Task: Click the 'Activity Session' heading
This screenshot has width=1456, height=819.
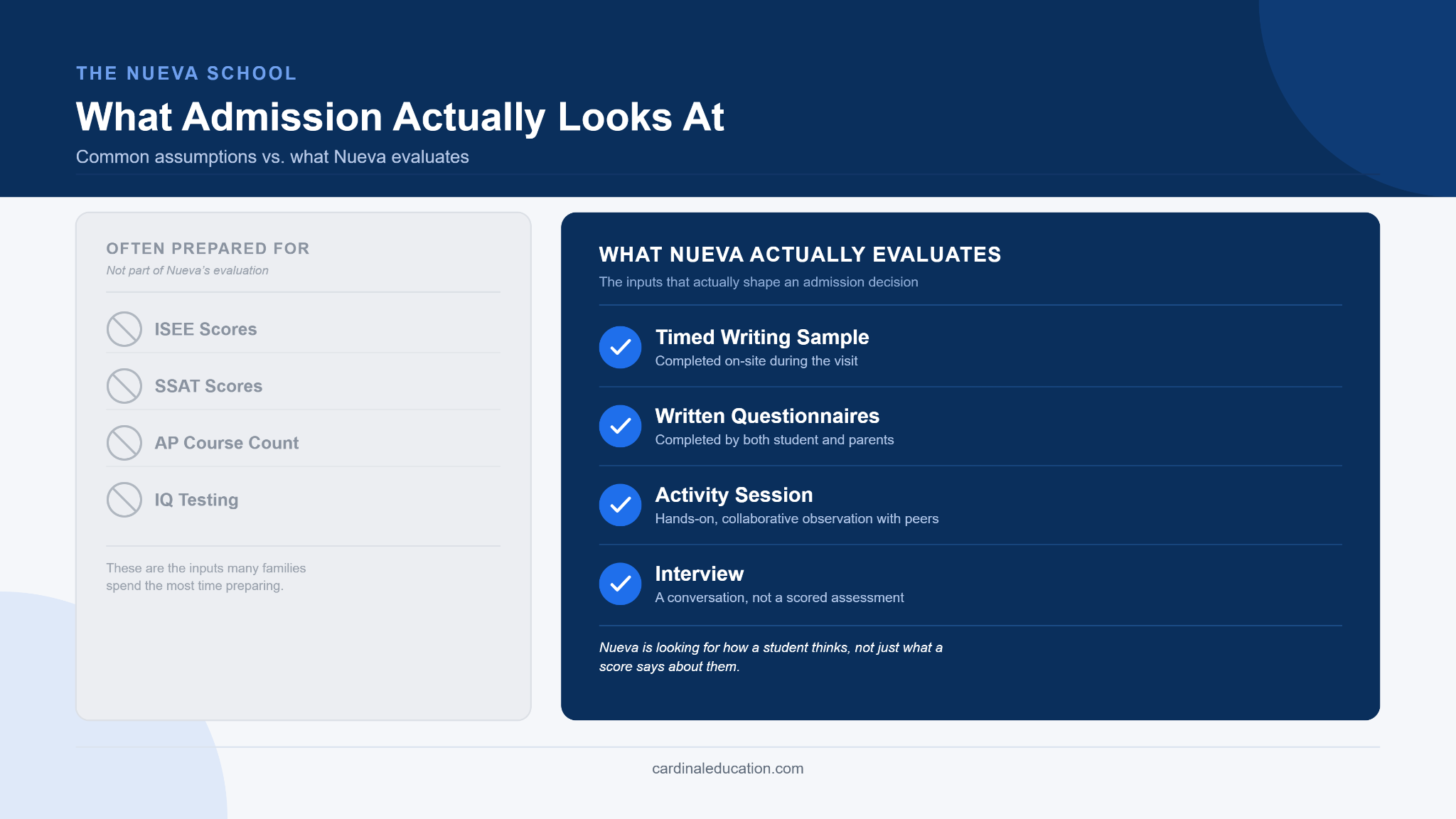Action: click(x=734, y=495)
